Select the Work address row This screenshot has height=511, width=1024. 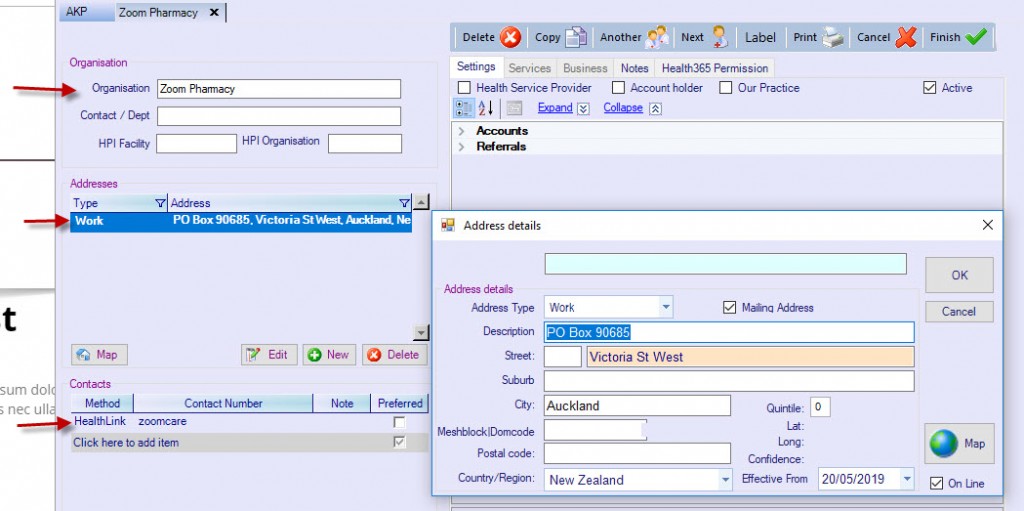241,222
